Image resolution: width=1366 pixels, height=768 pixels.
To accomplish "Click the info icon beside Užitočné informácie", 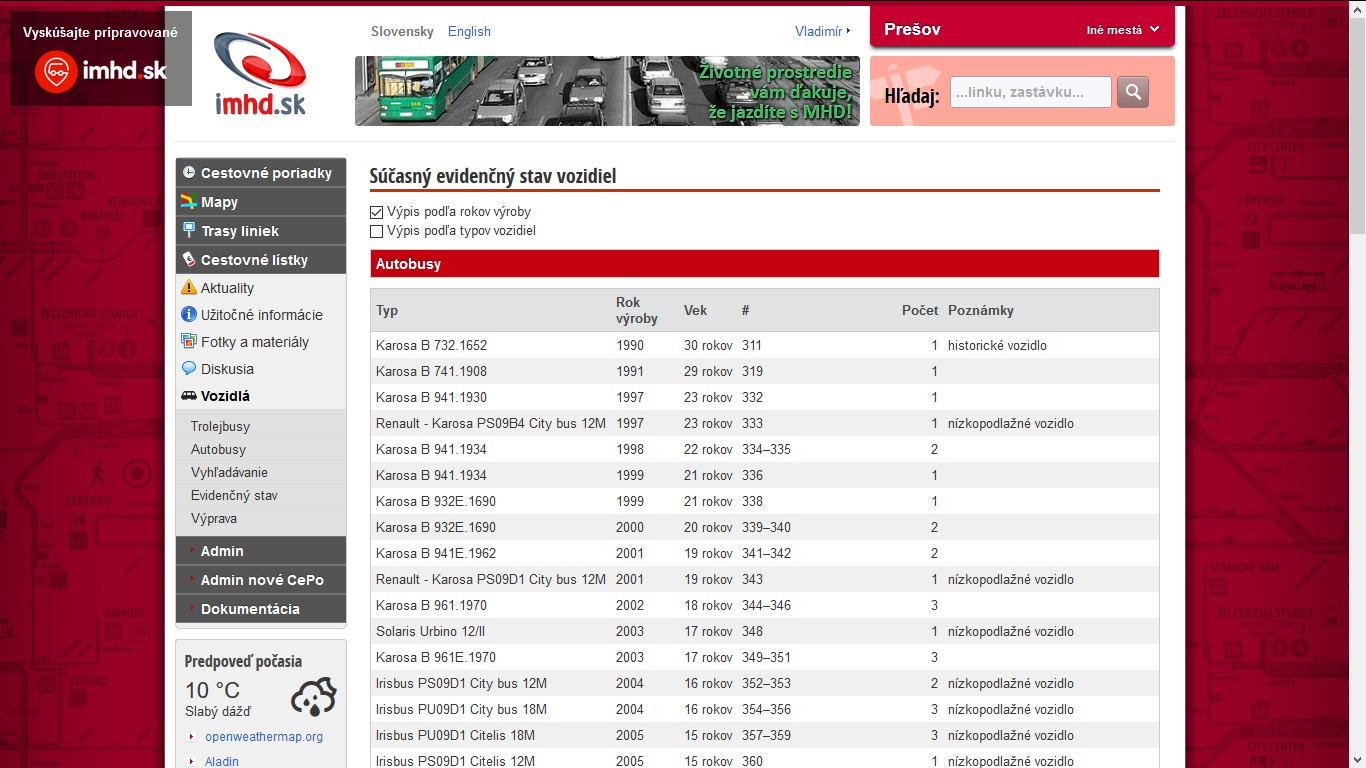I will click(189, 315).
